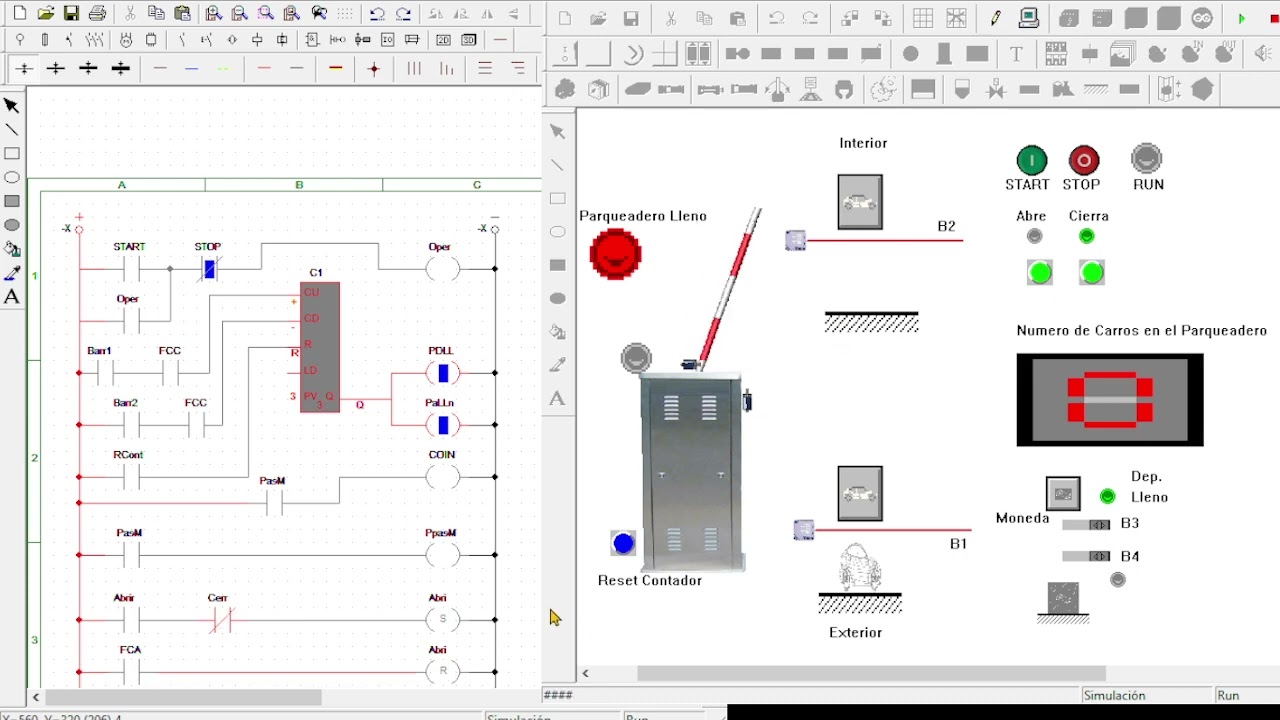This screenshot has height=720, width=1280.
Task: Toggle RCont contact in ladder
Action: (x=130, y=477)
